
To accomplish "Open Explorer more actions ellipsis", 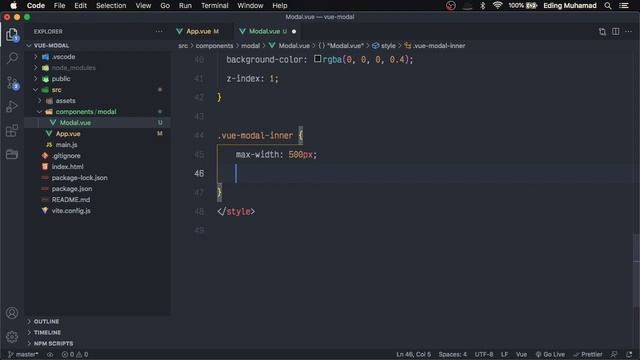I will (x=159, y=31).
